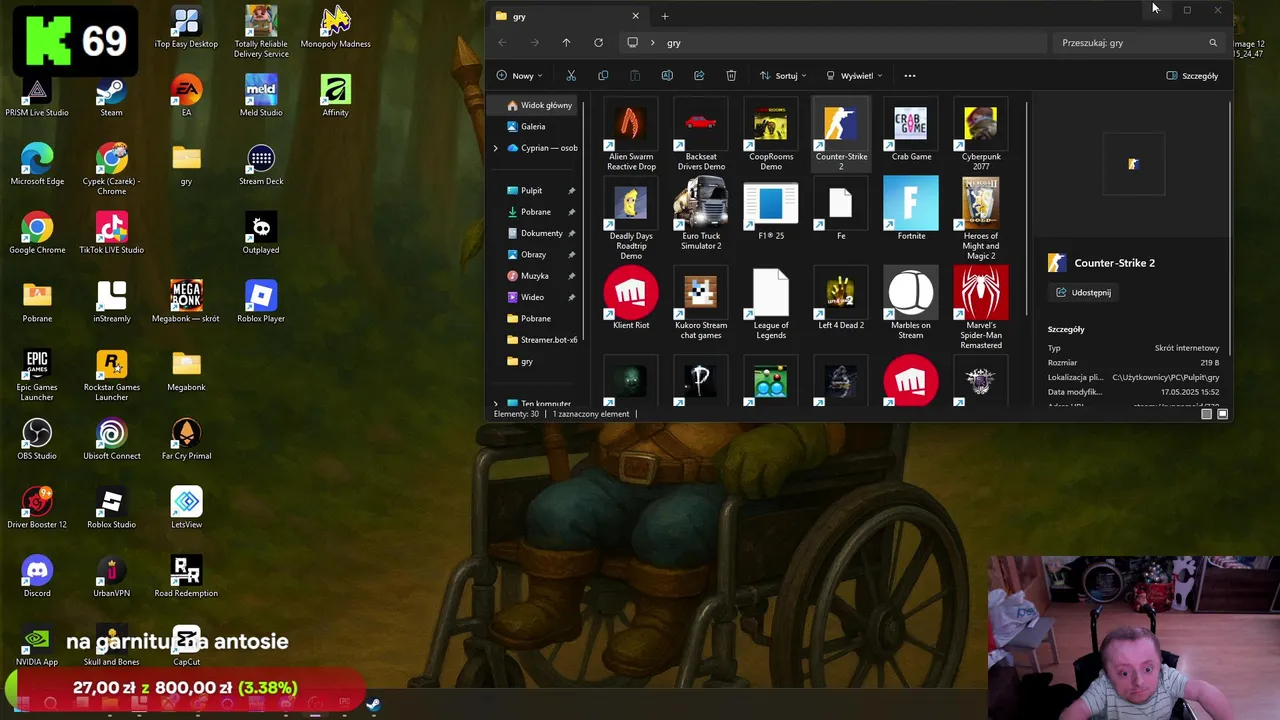Select the gry tab in File Explorer

tap(569, 16)
